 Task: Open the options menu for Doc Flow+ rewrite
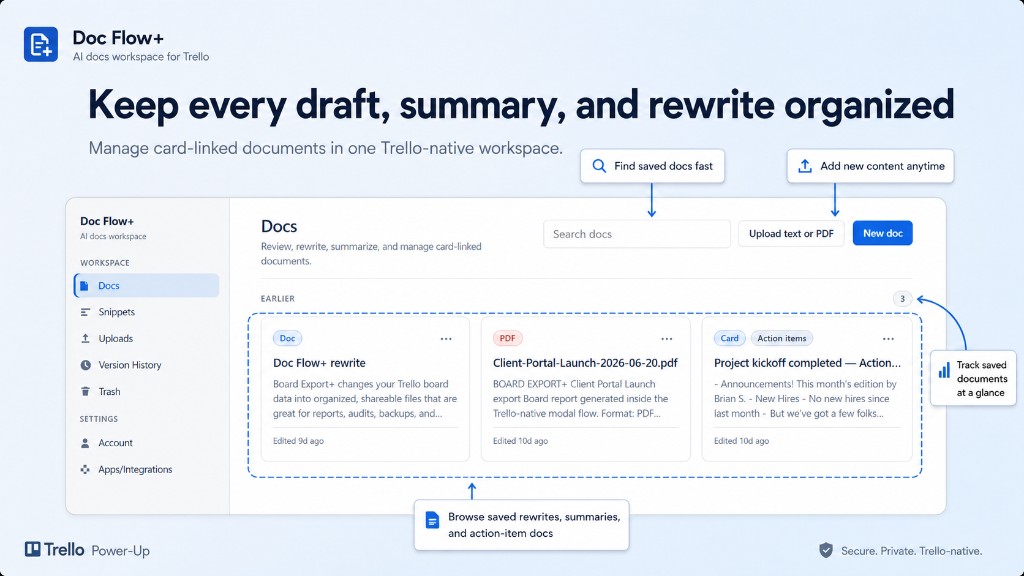tap(446, 339)
